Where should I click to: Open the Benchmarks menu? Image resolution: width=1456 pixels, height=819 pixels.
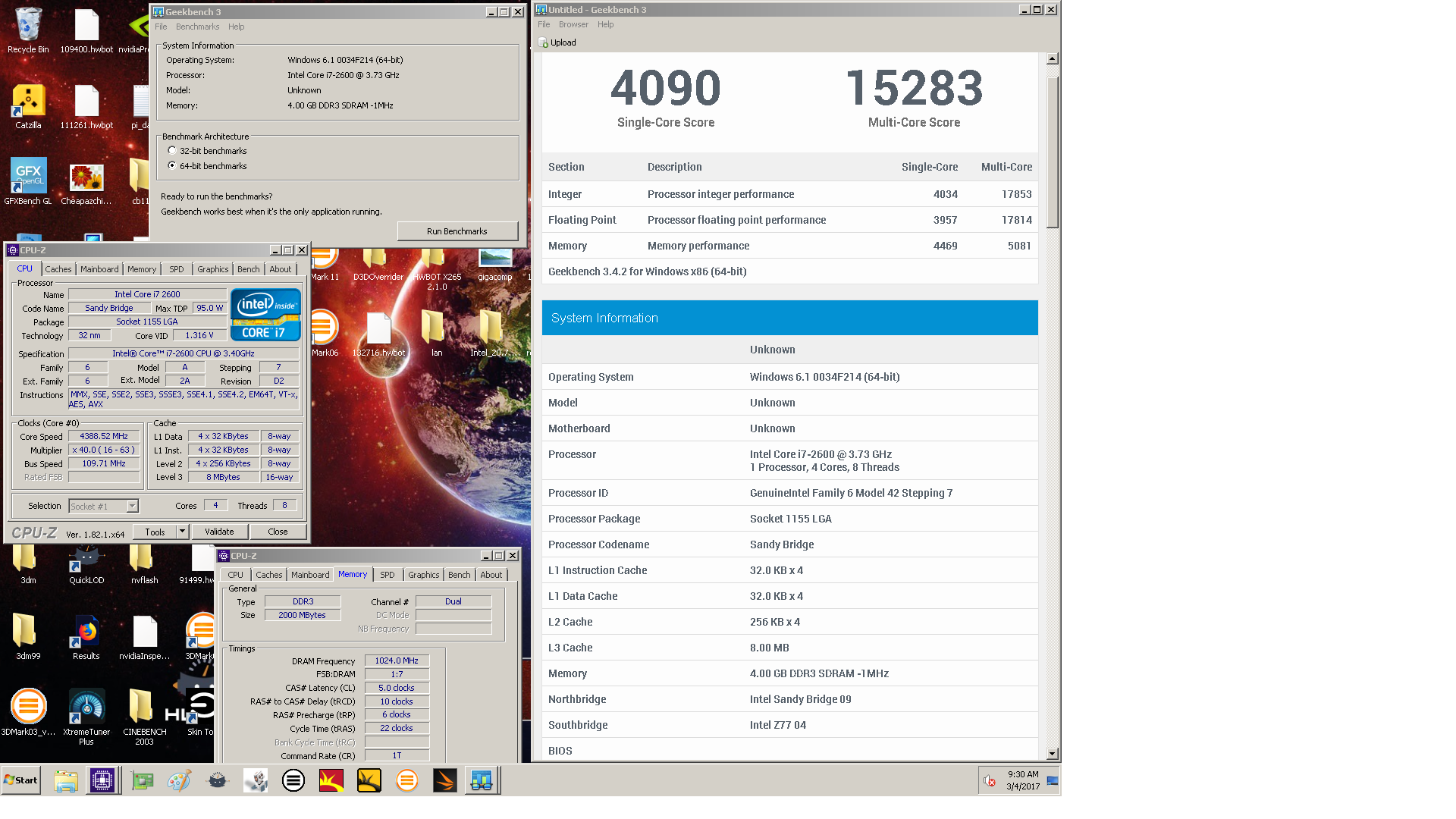tap(197, 27)
